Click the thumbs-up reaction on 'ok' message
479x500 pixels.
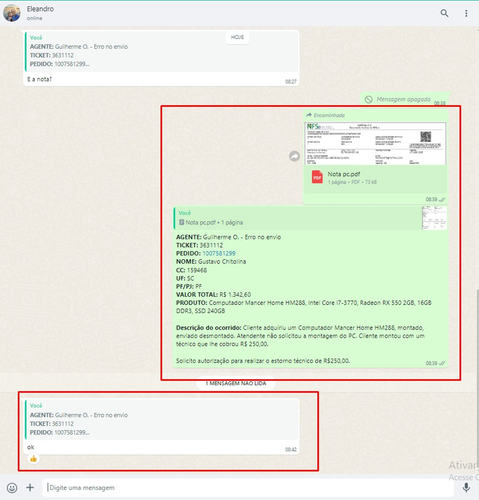tap(33, 459)
